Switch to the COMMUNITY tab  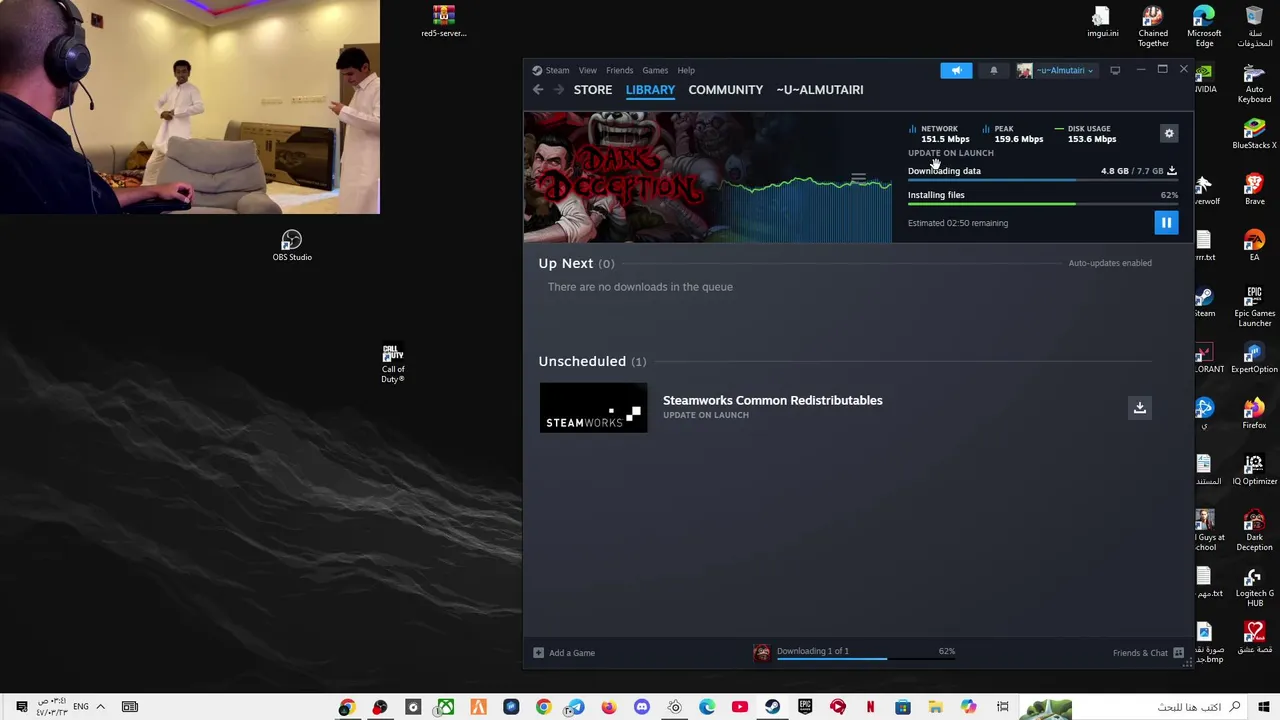point(726,90)
